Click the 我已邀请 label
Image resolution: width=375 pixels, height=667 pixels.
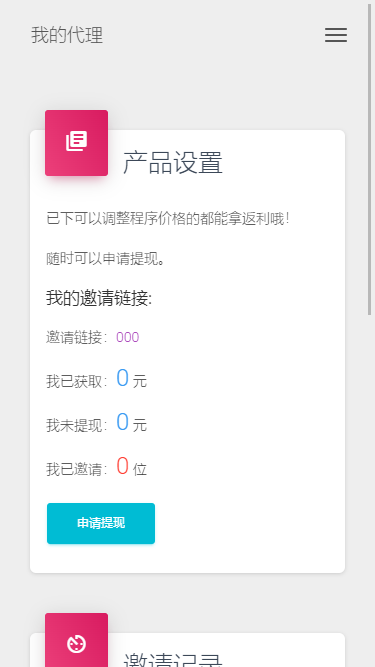point(76,470)
